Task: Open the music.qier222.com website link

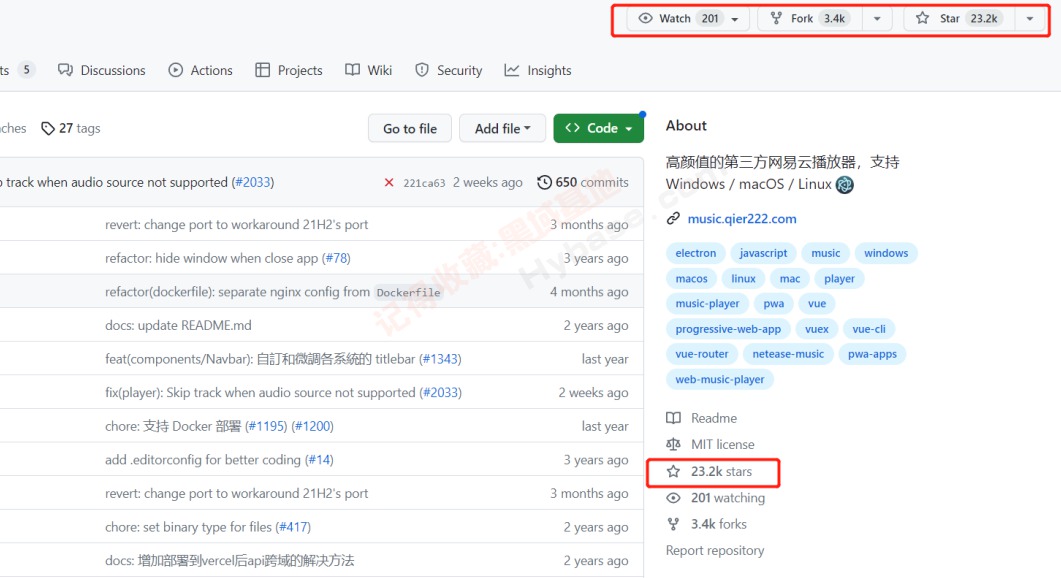Action: (x=742, y=219)
